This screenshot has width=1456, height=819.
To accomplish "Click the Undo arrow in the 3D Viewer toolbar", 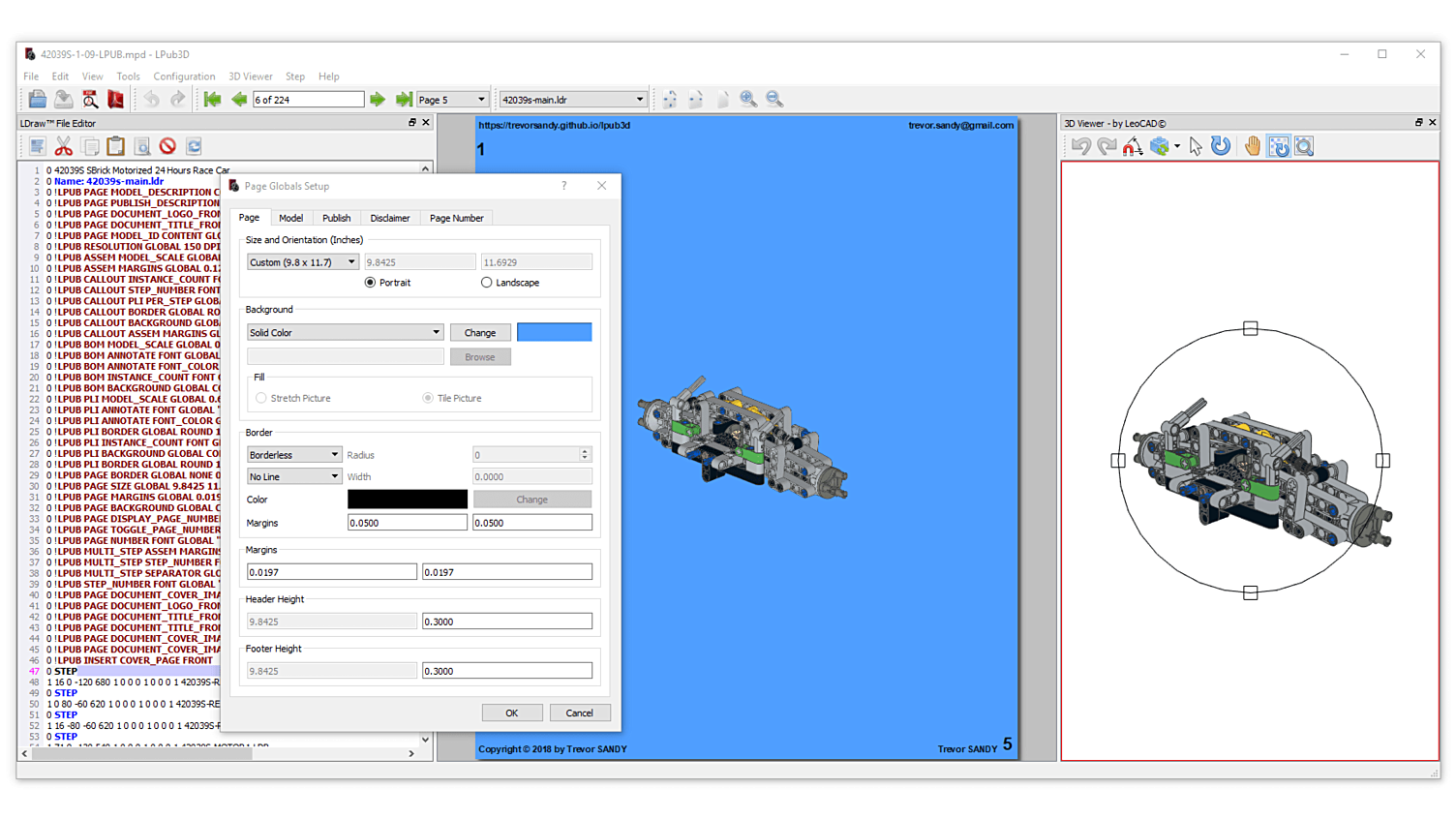I will tap(1081, 146).
